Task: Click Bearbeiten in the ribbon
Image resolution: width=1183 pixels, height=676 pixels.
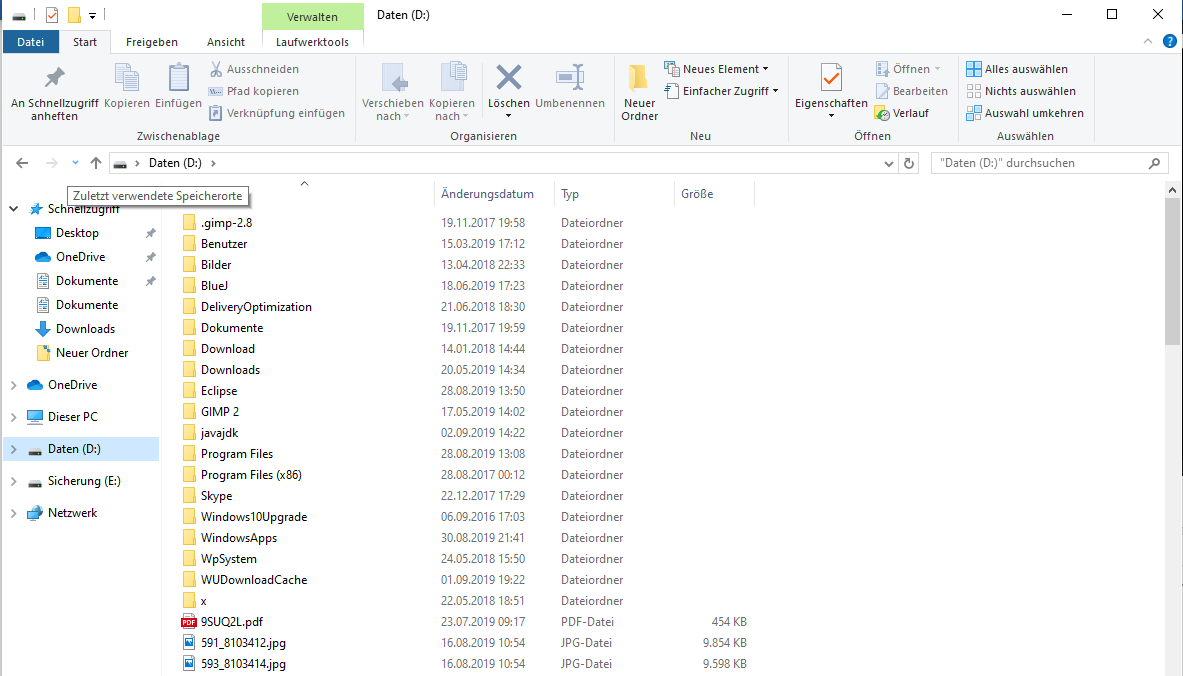Action: [911, 91]
